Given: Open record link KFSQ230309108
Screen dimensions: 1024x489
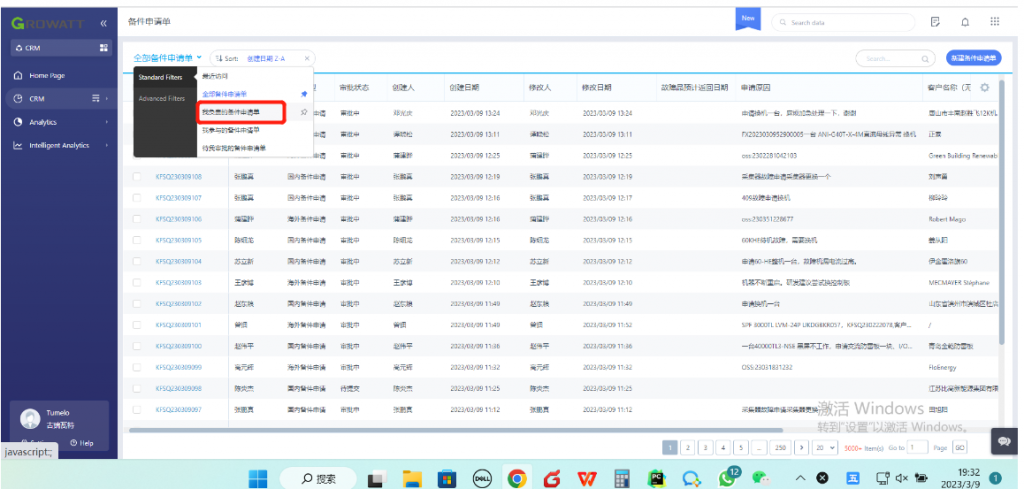Looking at the screenshot, I should 178,176.
